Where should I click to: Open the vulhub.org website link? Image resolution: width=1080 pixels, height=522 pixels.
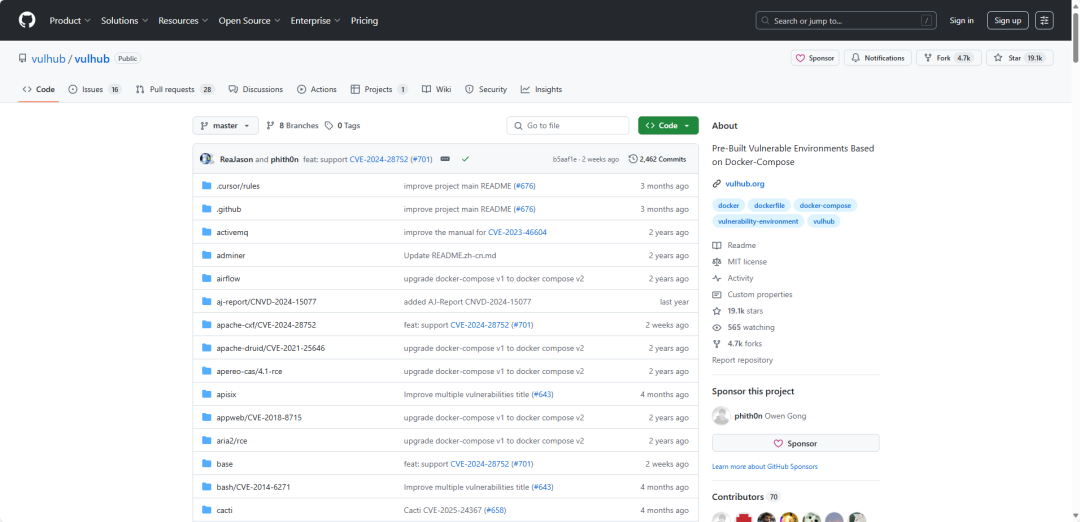coord(745,184)
